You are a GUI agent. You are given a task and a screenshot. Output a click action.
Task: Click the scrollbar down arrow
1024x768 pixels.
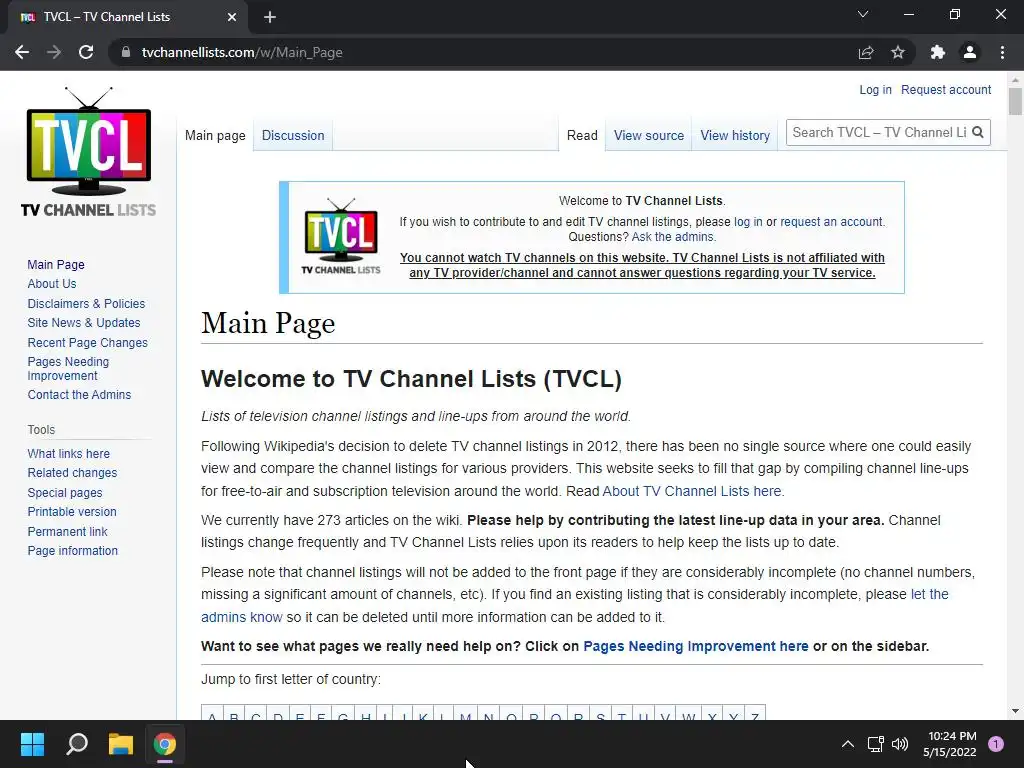pos(1015,711)
